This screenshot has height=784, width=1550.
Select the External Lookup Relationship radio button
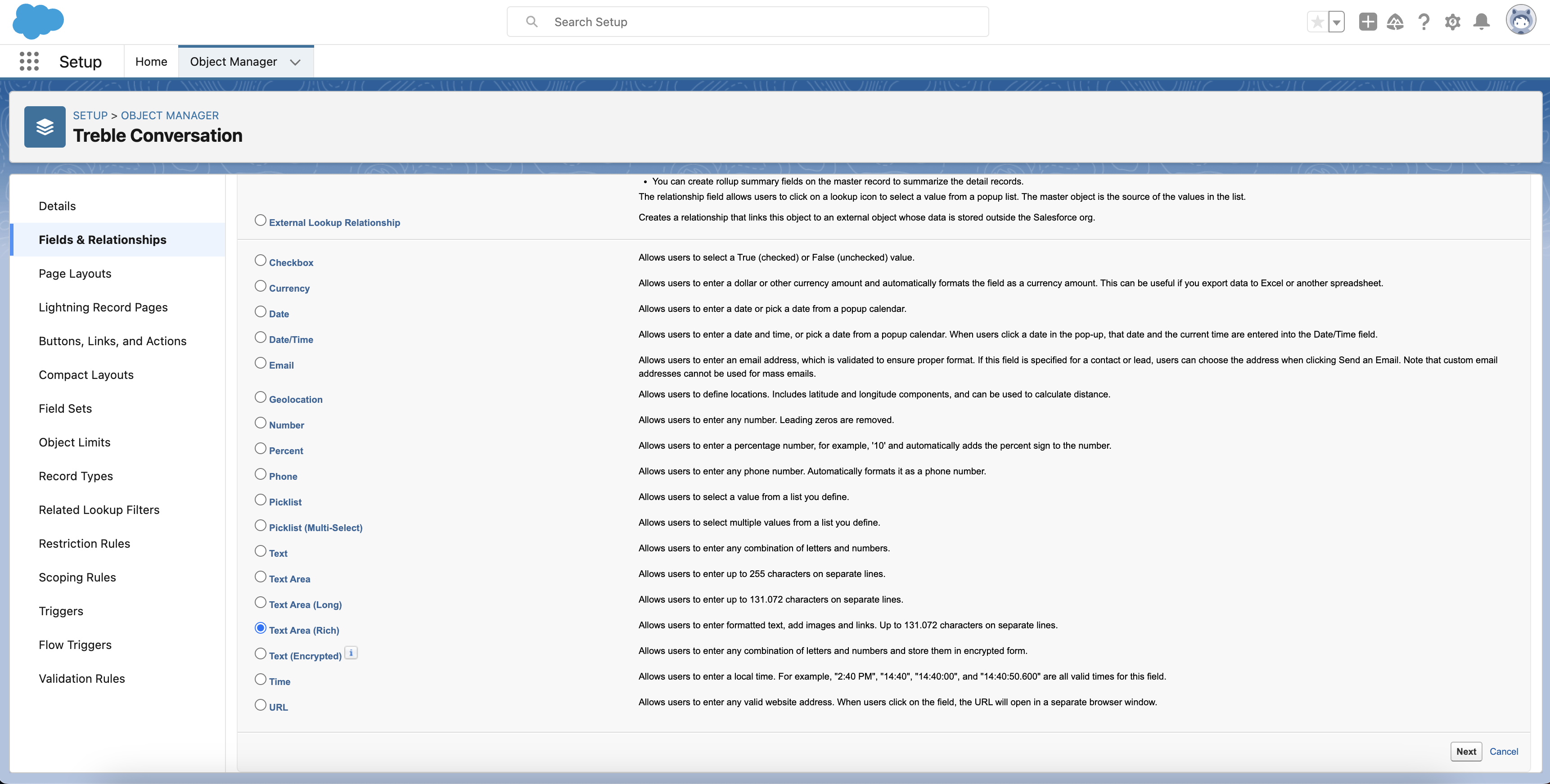click(261, 220)
